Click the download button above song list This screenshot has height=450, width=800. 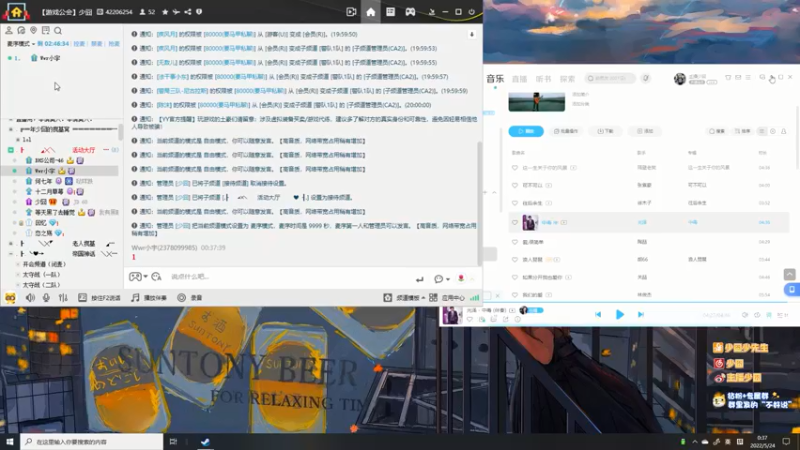[x=605, y=131]
